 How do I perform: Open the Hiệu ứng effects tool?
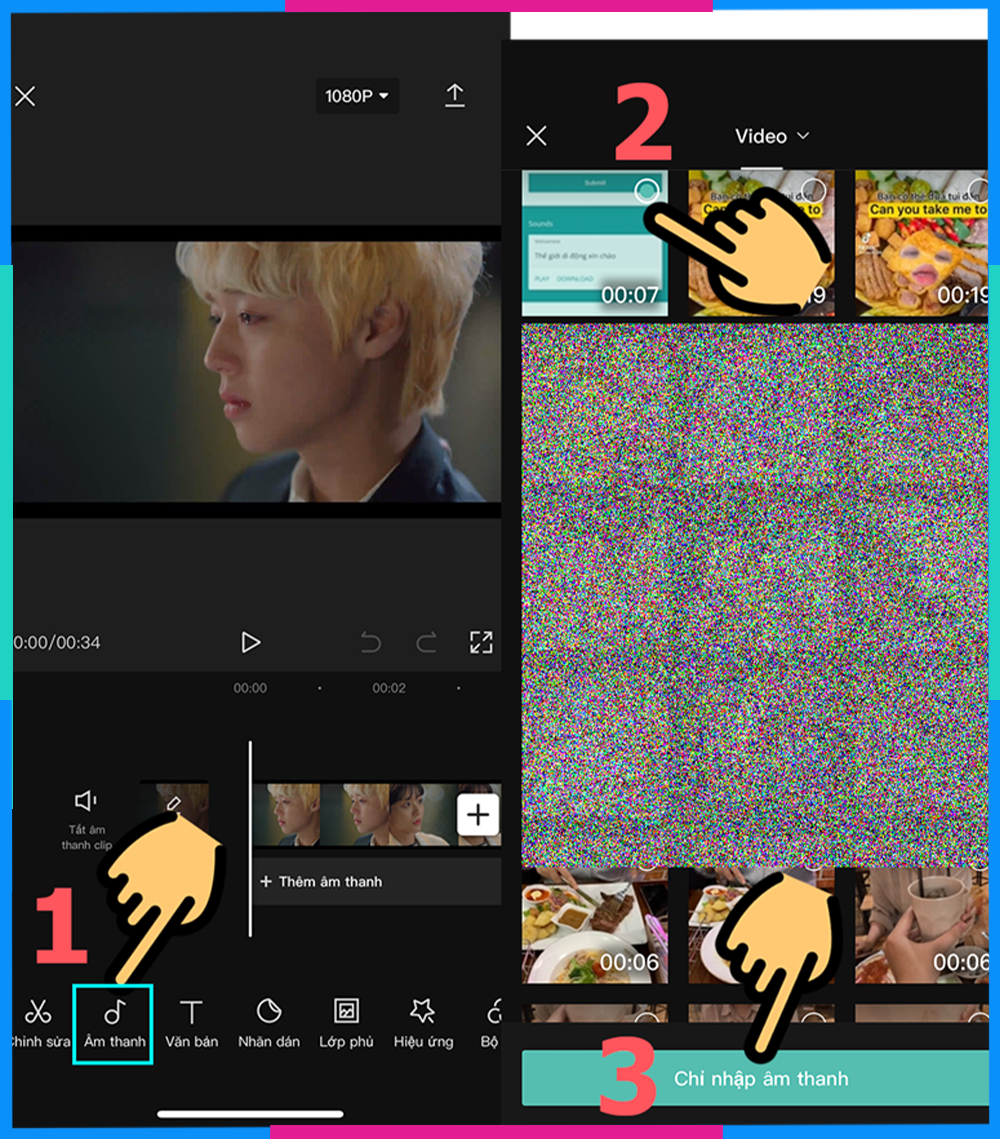423,1024
